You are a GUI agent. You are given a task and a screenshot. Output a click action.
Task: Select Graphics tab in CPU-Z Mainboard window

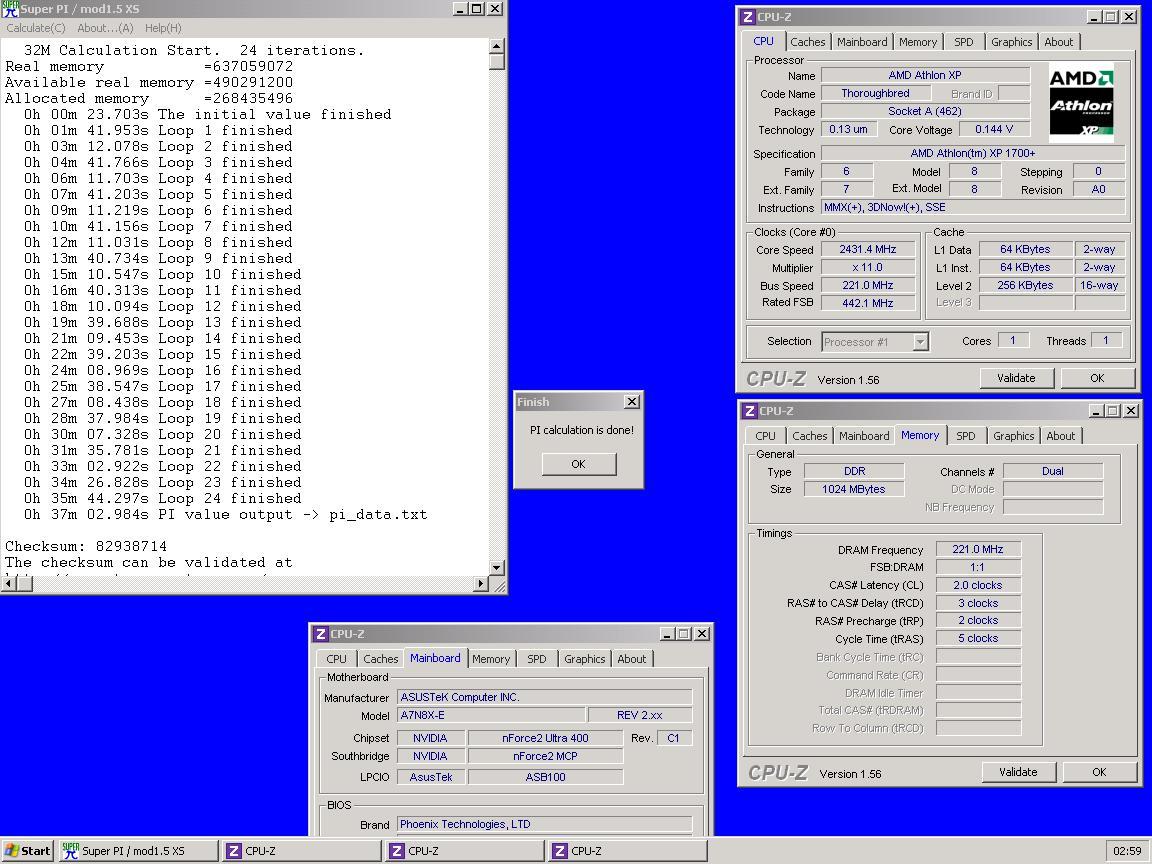[584, 659]
